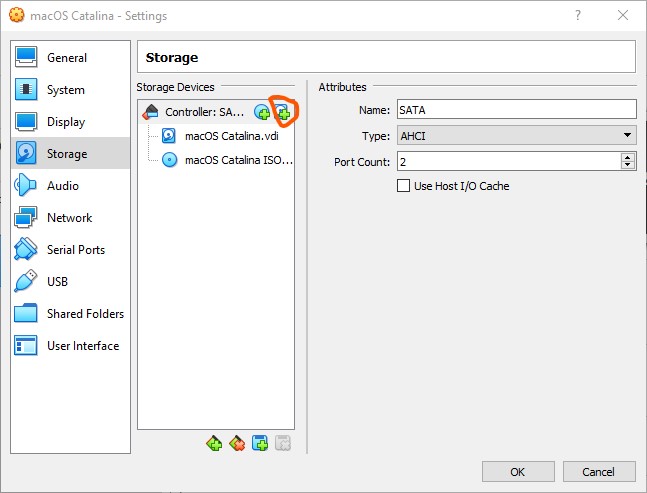647x493 pixels.
Task: Select the Storage settings category
Action: coord(70,153)
